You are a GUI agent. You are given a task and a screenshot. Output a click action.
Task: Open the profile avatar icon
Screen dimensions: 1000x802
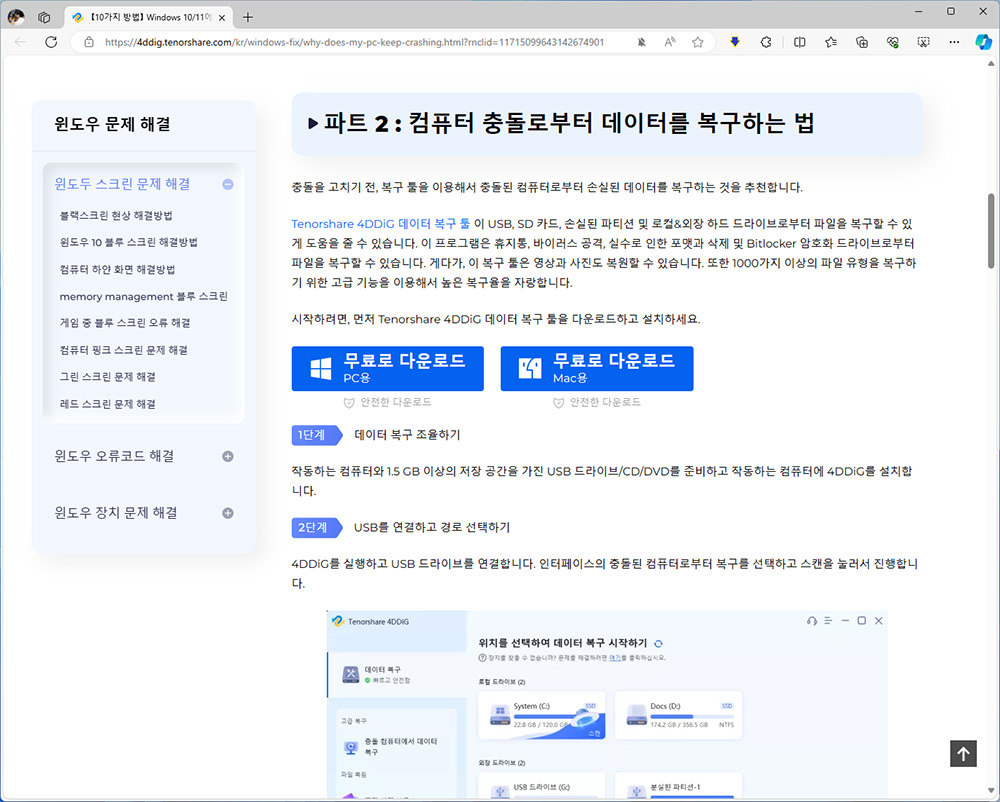(16, 17)
